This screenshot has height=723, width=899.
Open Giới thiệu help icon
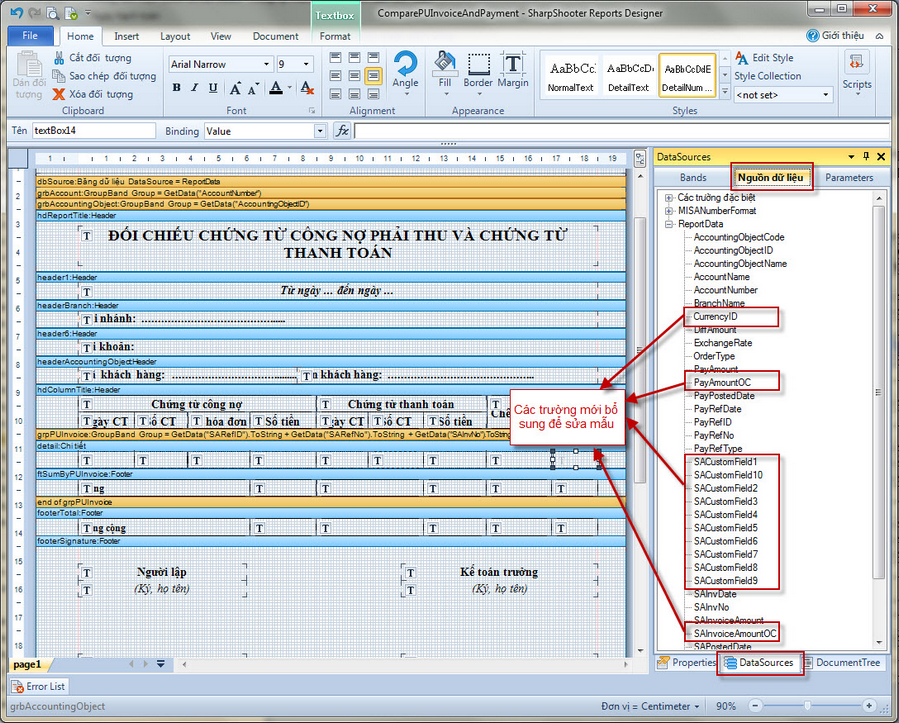[x=812, y=36]
